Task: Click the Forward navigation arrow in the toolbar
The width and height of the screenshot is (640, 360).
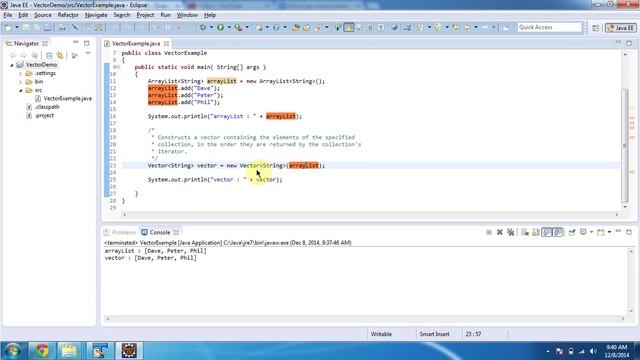Action: click(x=485, y=27)
